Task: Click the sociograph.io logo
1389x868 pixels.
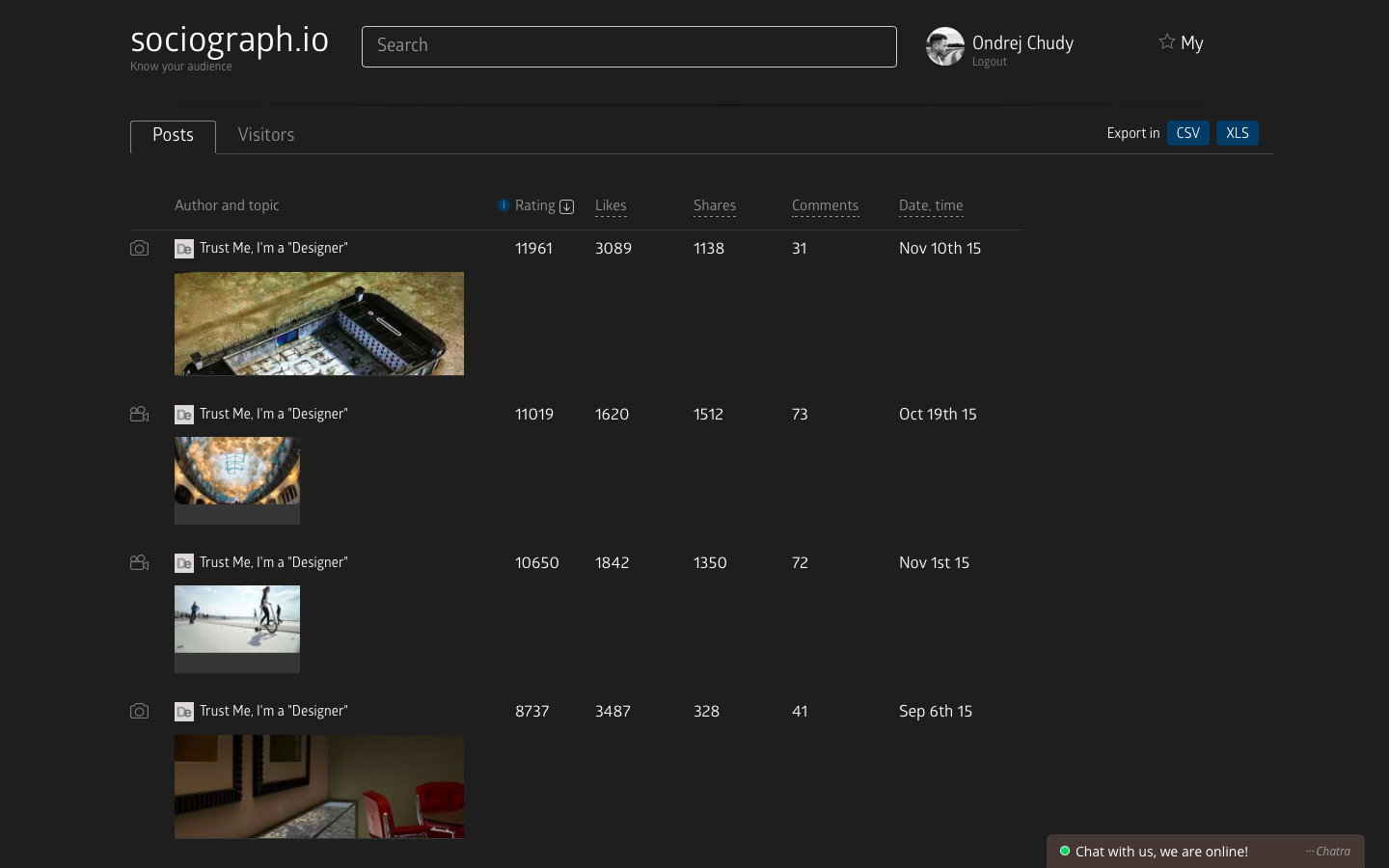Action: [x=230, y=40]
